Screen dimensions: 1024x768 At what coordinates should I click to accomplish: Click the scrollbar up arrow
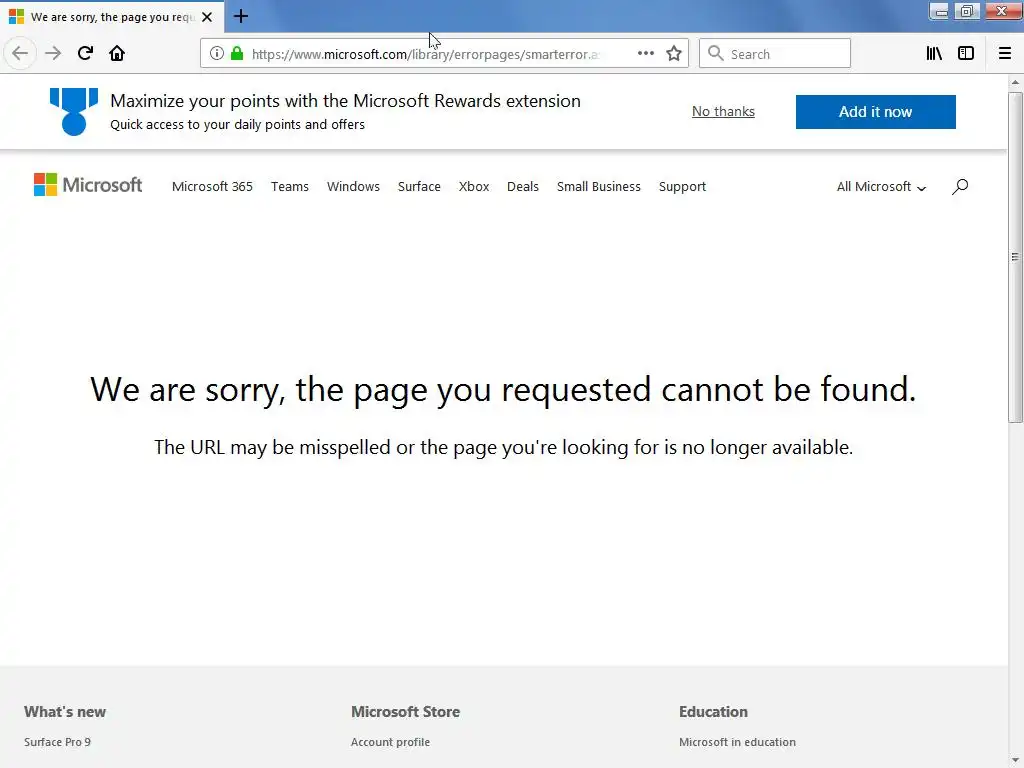[x=1015, y=82]
